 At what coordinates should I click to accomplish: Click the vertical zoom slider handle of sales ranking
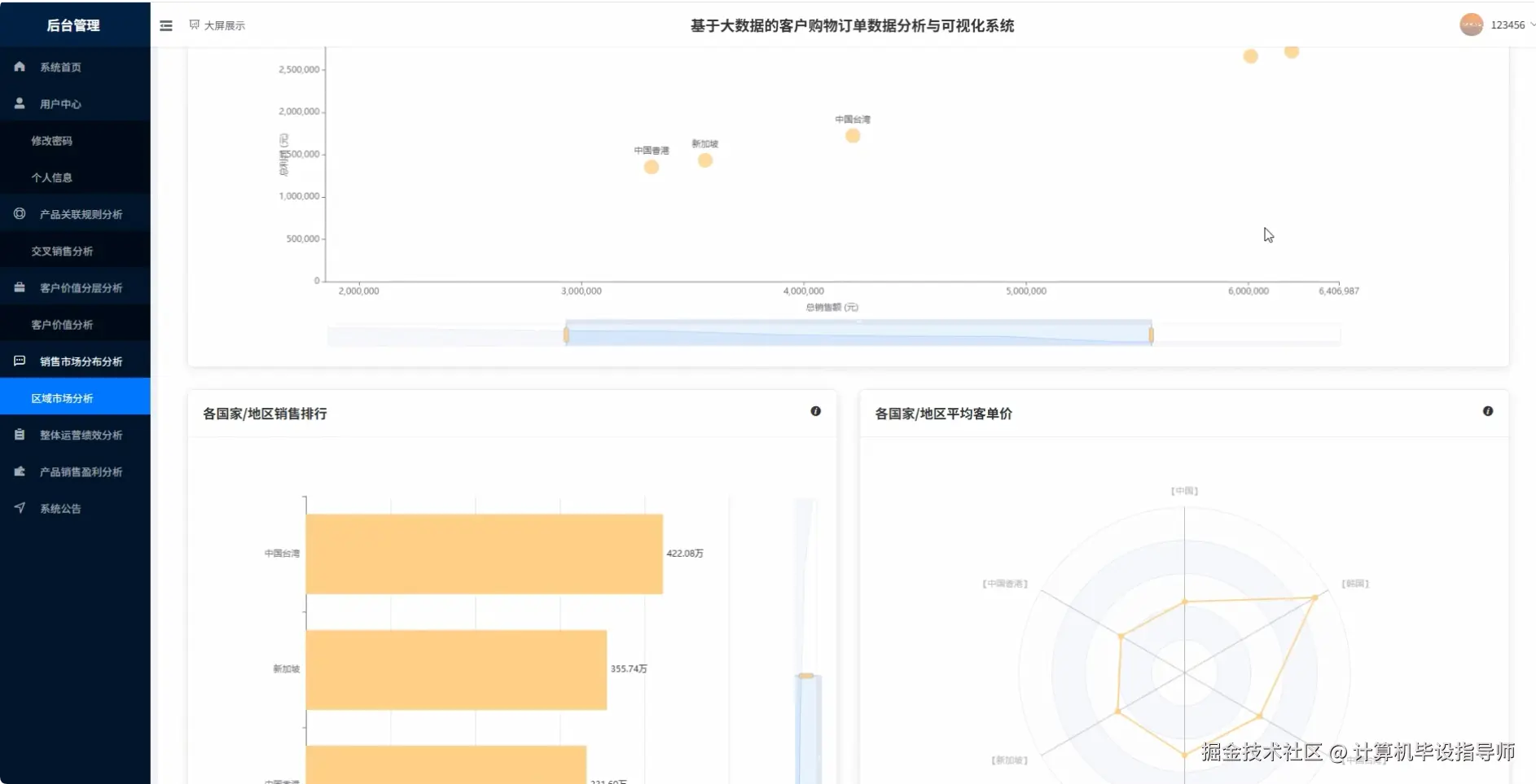click(x=806, y=676)
